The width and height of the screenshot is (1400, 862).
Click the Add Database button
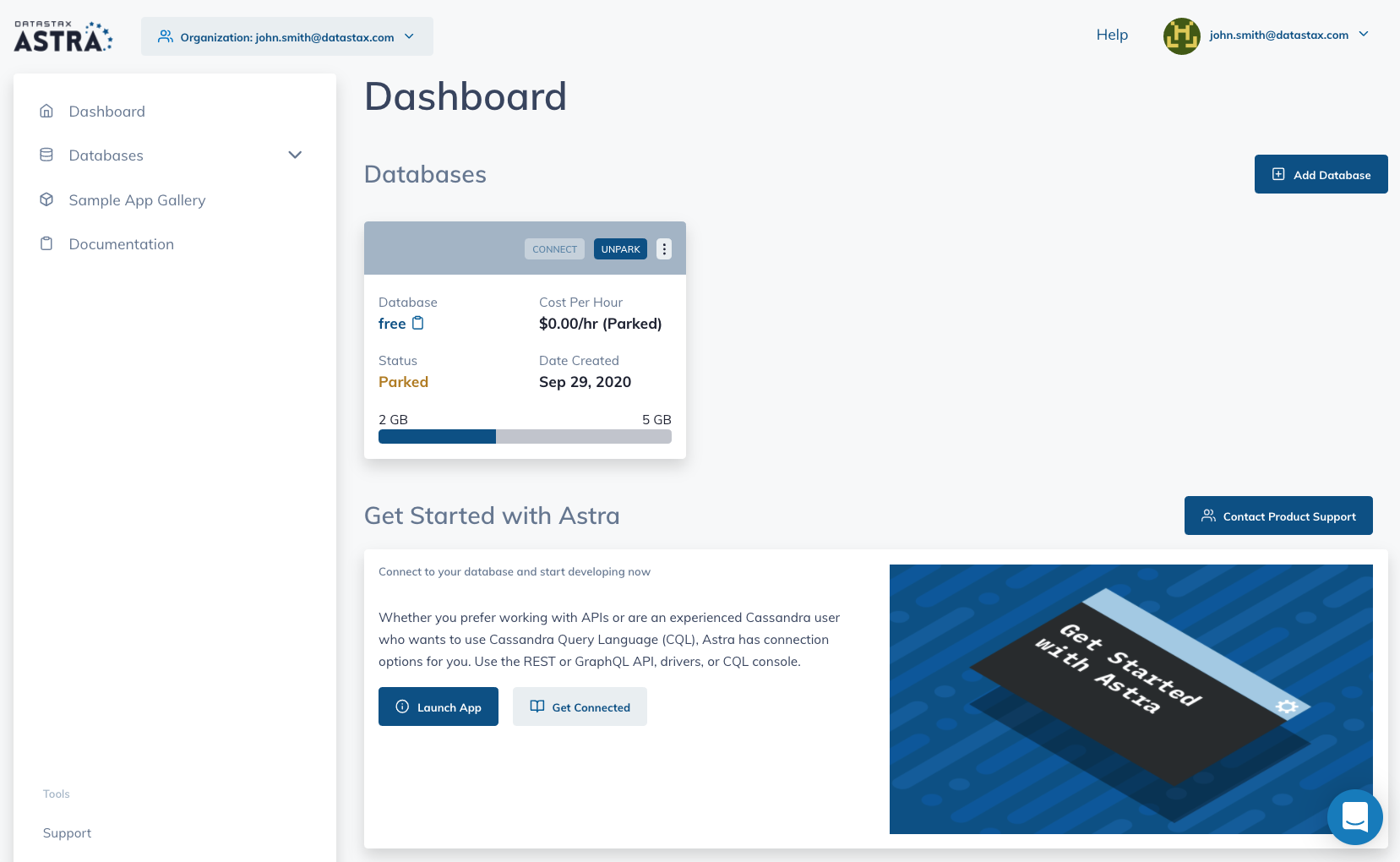pos(1321,174)
